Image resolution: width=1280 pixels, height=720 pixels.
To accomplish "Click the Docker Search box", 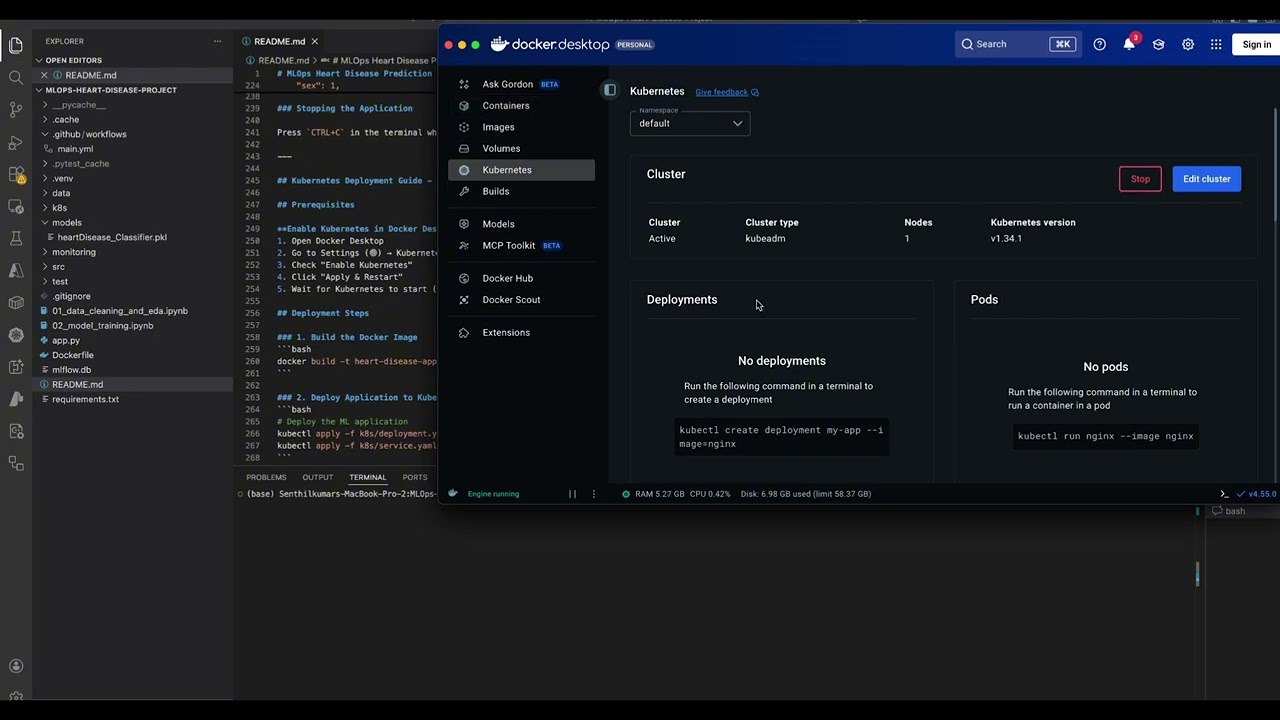I will (x=1018, y=44).
